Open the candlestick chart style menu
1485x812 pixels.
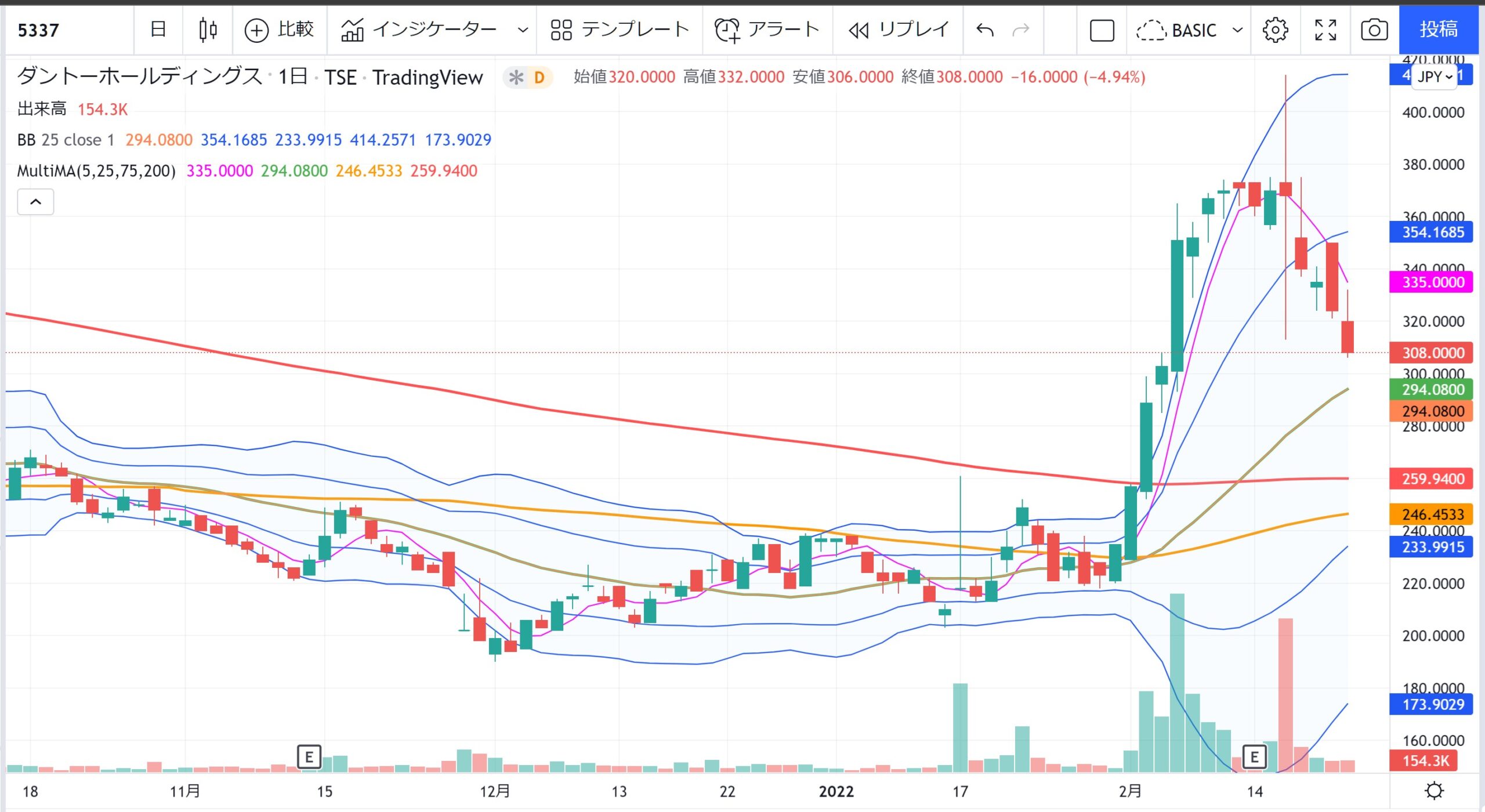(208, 30)
